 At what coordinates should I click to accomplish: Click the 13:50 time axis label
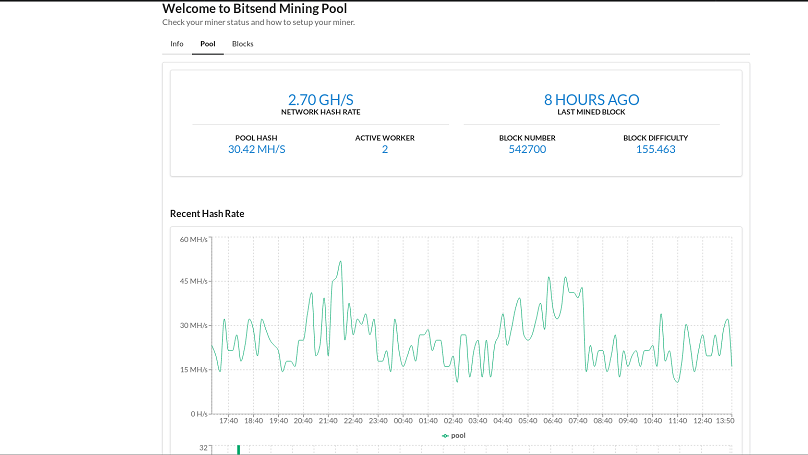pyautogui.click(x=725, y=421)
